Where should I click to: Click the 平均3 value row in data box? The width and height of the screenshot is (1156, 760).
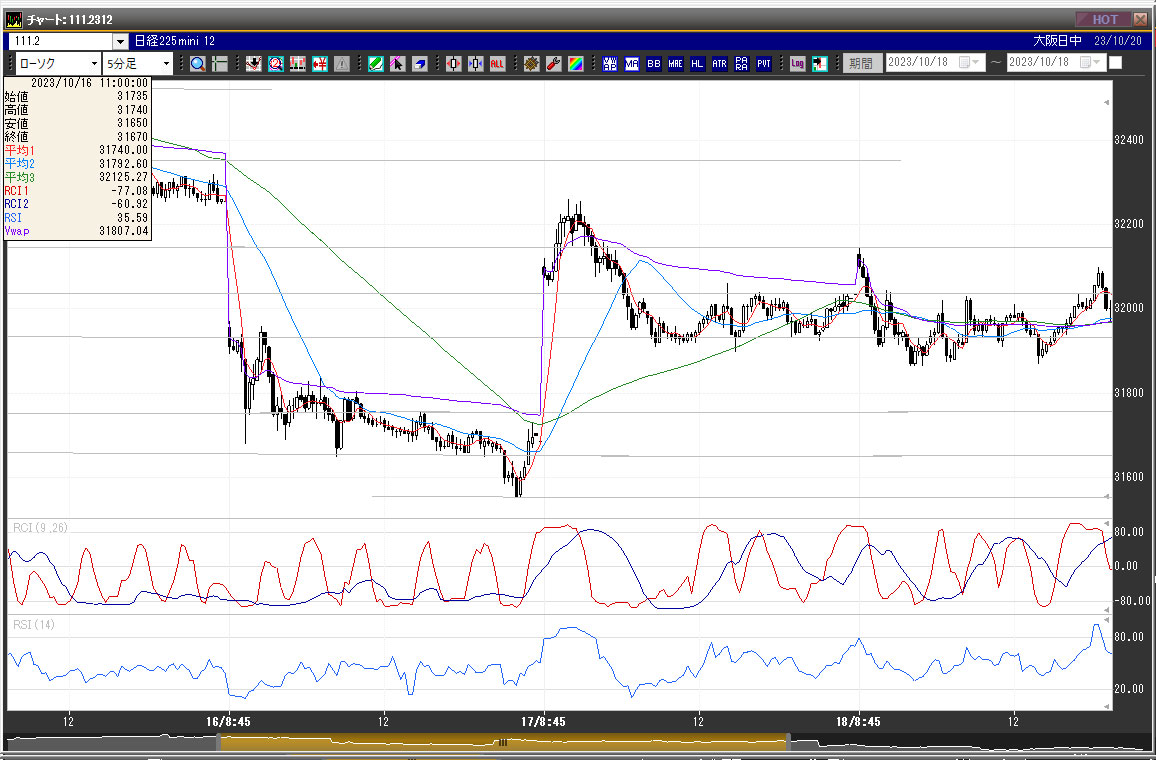click(x=77, y=178)
